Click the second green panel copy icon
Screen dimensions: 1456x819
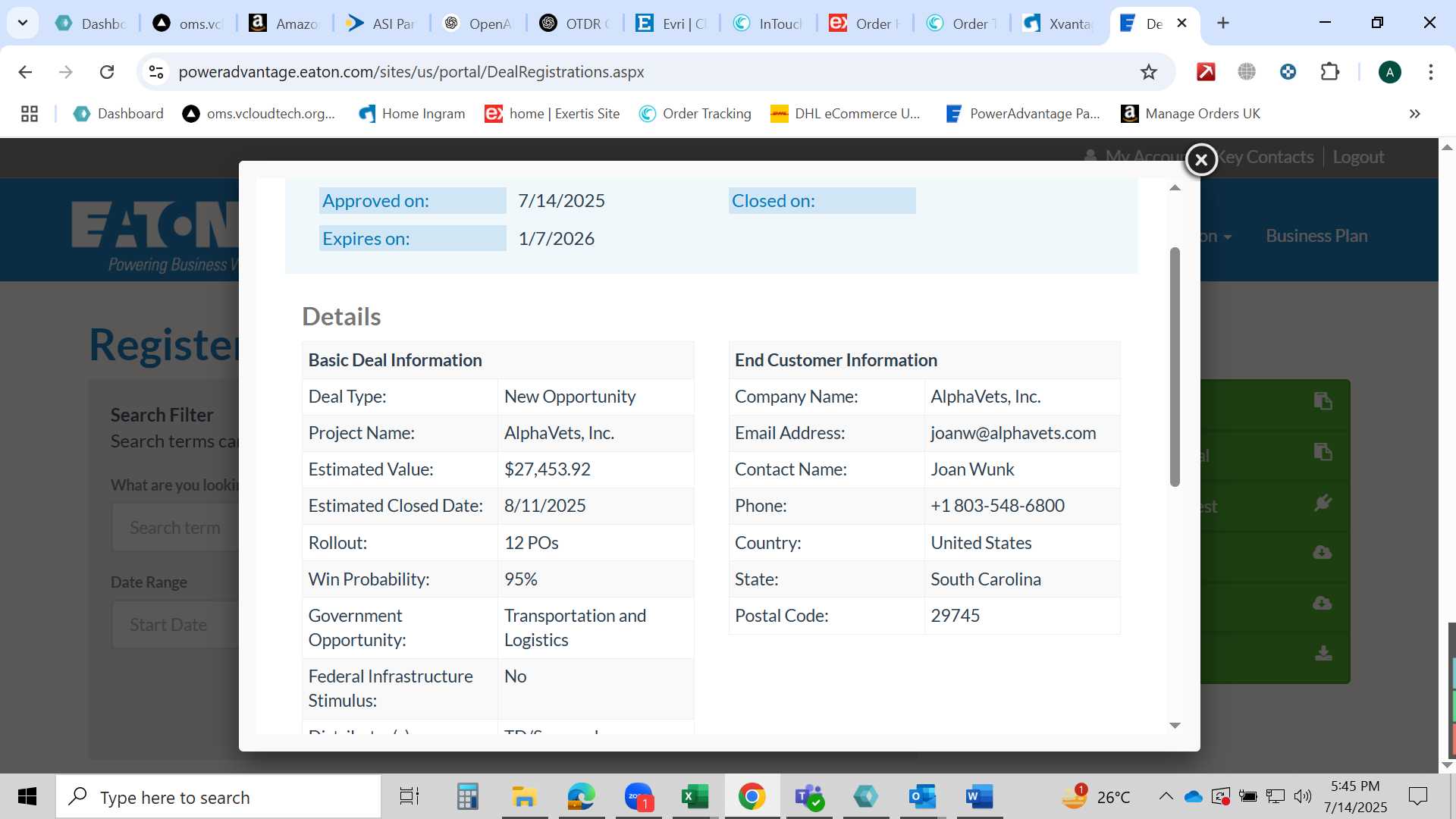click(x=1323, y=452)
